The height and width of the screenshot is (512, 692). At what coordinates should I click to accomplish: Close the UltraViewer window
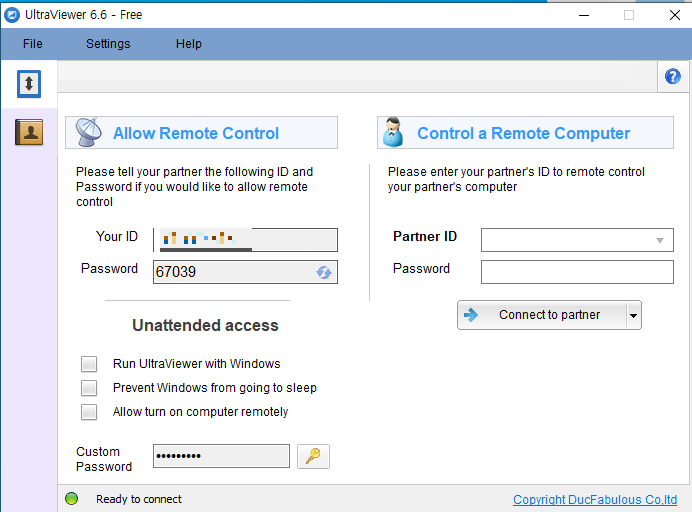[x=675, y=15]
